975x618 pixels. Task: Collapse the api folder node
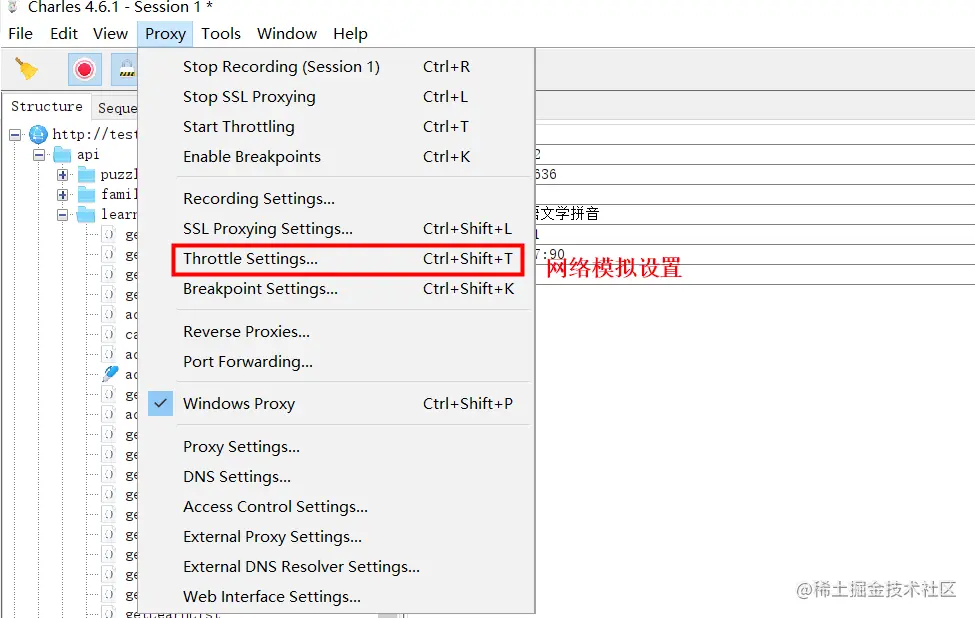[39, 154]
